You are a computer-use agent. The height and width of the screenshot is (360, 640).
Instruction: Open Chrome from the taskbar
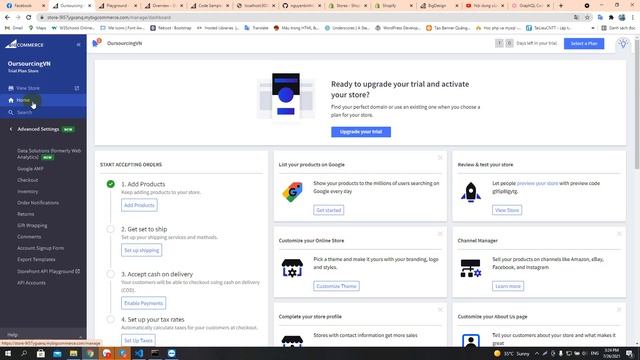(x=90, y=353)
